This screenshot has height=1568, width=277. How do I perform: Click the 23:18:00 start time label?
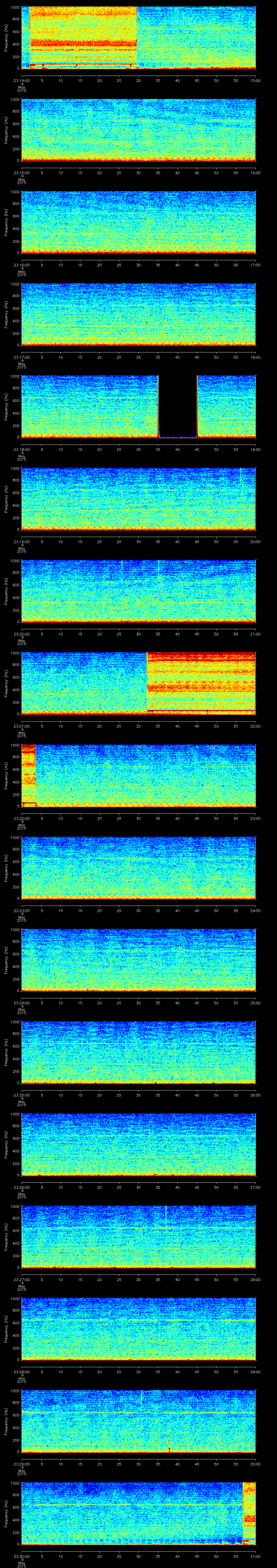21,449
